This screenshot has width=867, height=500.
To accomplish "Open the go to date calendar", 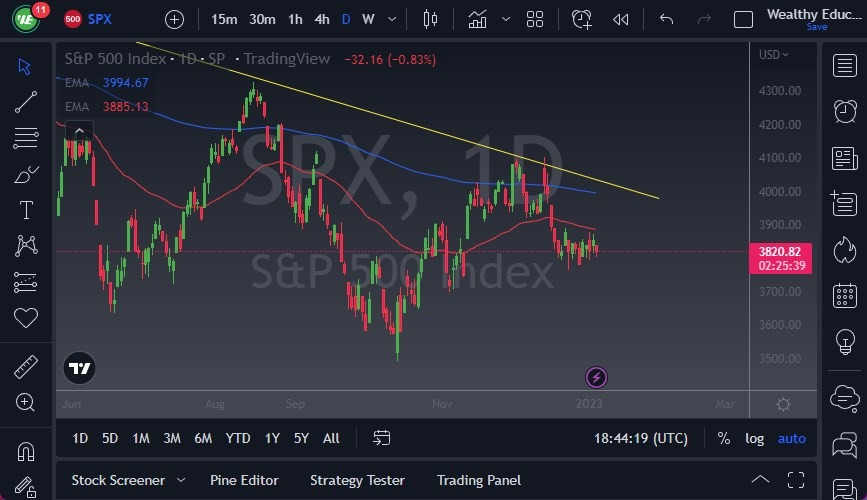I will point(382,438).
